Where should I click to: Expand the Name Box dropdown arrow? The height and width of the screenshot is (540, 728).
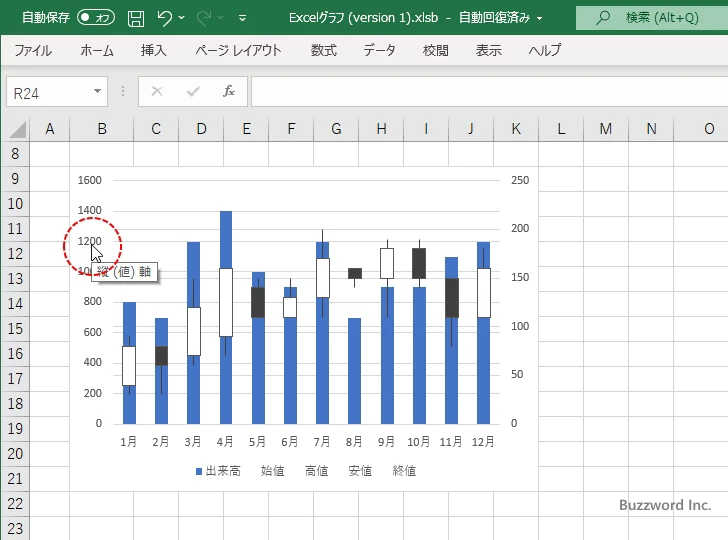click(x=98, y=91)
